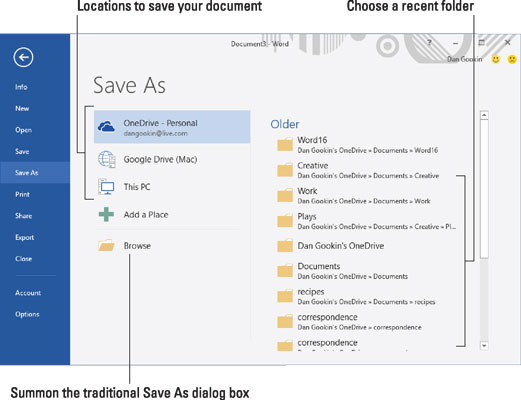The width and height of the screenshot is (521, 400).
Task: Click the Creative folder icon
Action: (285, 170)
